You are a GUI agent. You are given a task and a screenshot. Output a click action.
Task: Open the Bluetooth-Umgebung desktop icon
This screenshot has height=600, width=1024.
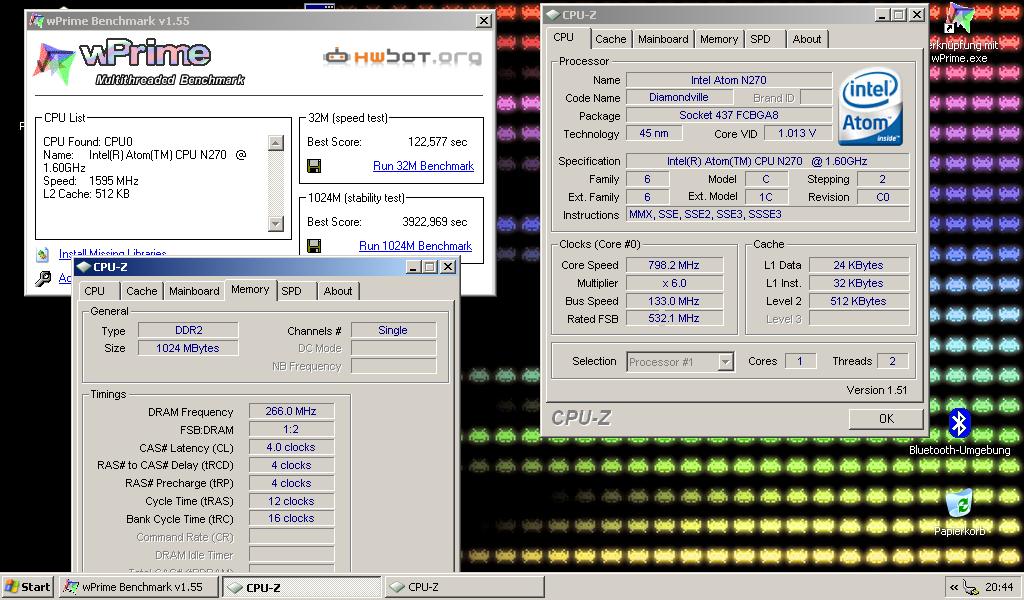tap(959, 431)
